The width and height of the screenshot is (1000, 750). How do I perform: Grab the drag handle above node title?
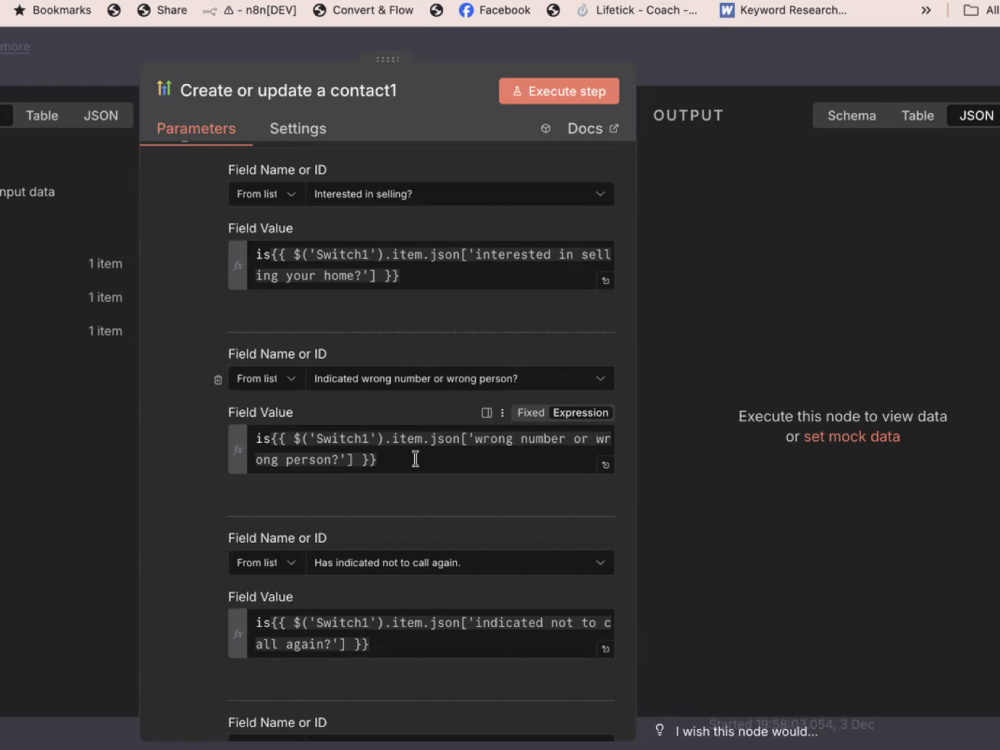[387, 59]
